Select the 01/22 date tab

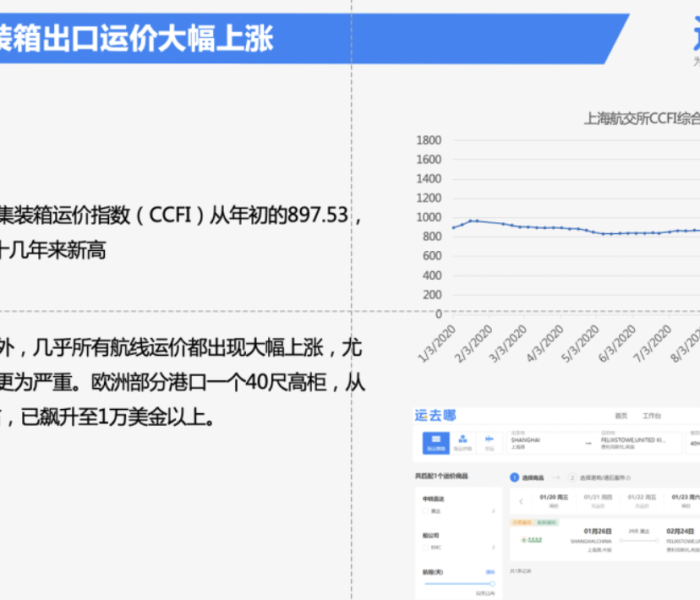(642, 501)
